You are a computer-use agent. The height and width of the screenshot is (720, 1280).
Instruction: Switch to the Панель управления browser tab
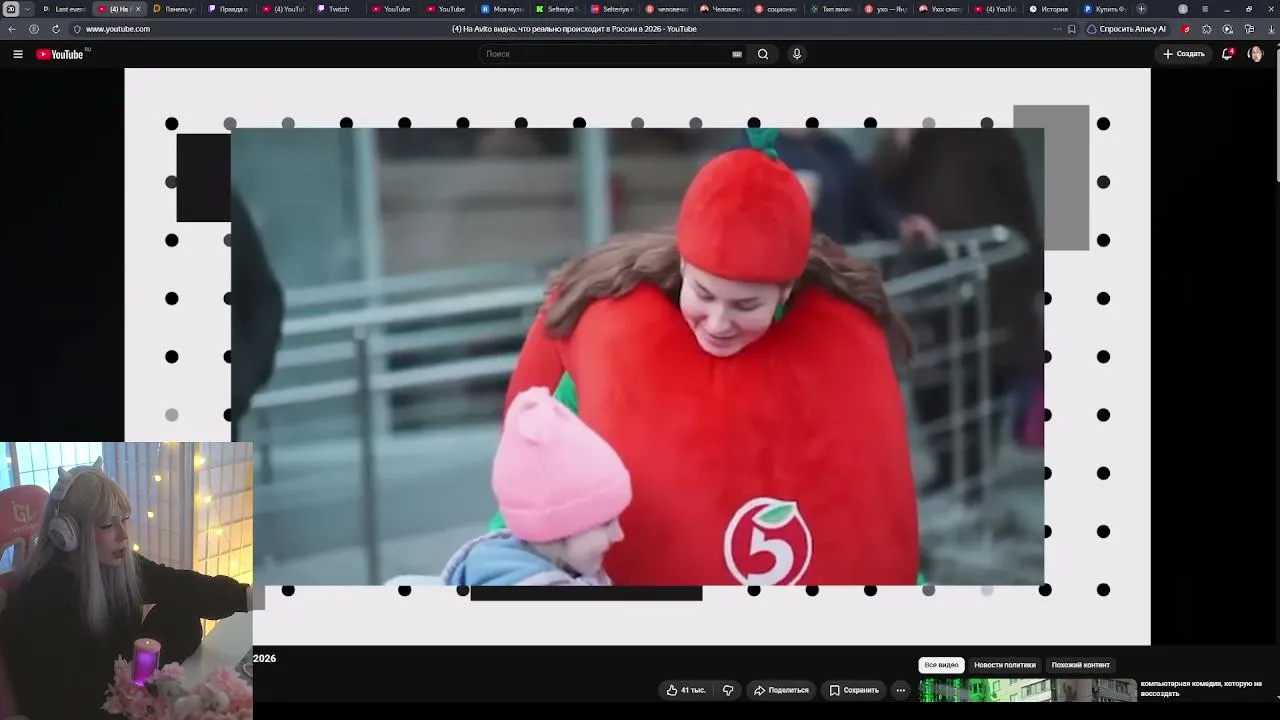pos(174,9)
